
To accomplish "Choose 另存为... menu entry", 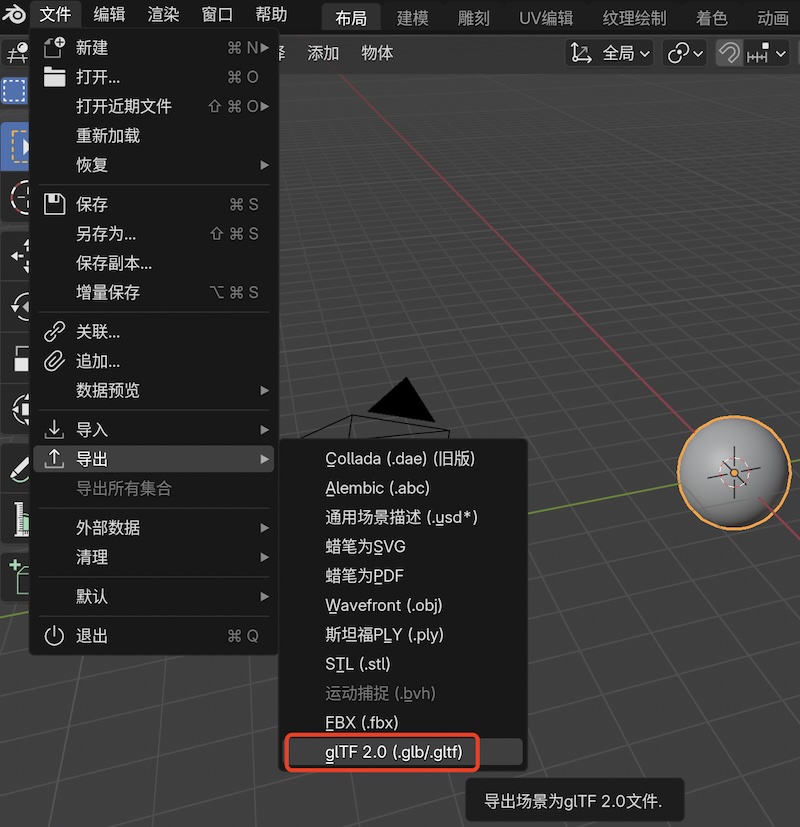I will point(153,234).
